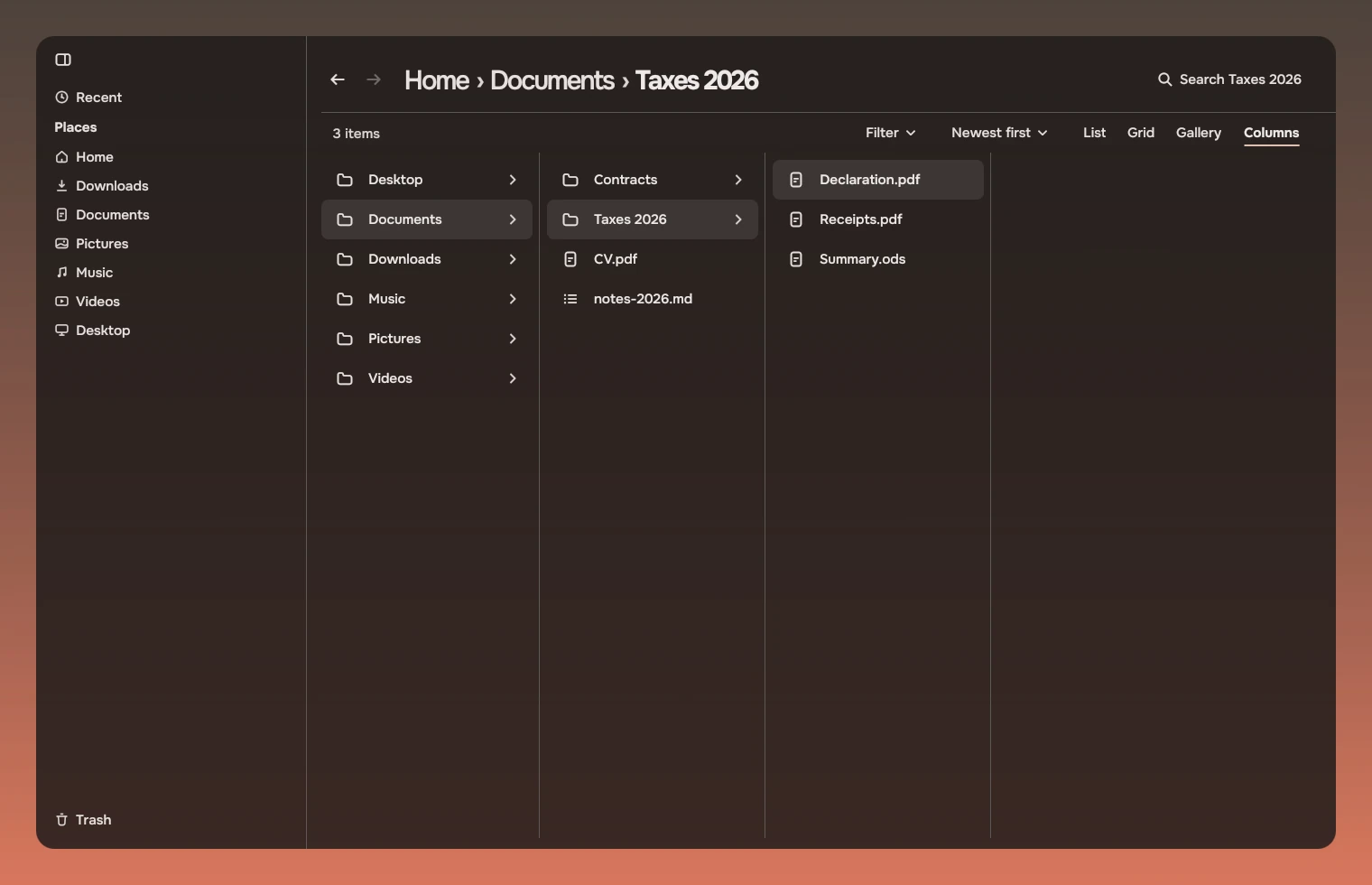The image size is (1372, 885).
Task: Select the Columns view tab
Action: pyautogui.click(x=1271, y=133)
